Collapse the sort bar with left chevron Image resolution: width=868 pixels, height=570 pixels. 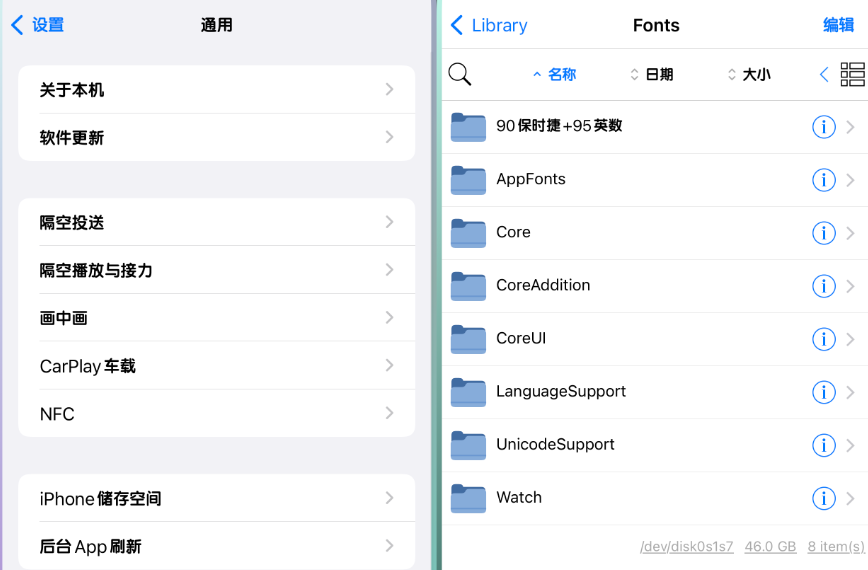click(824, 74)
